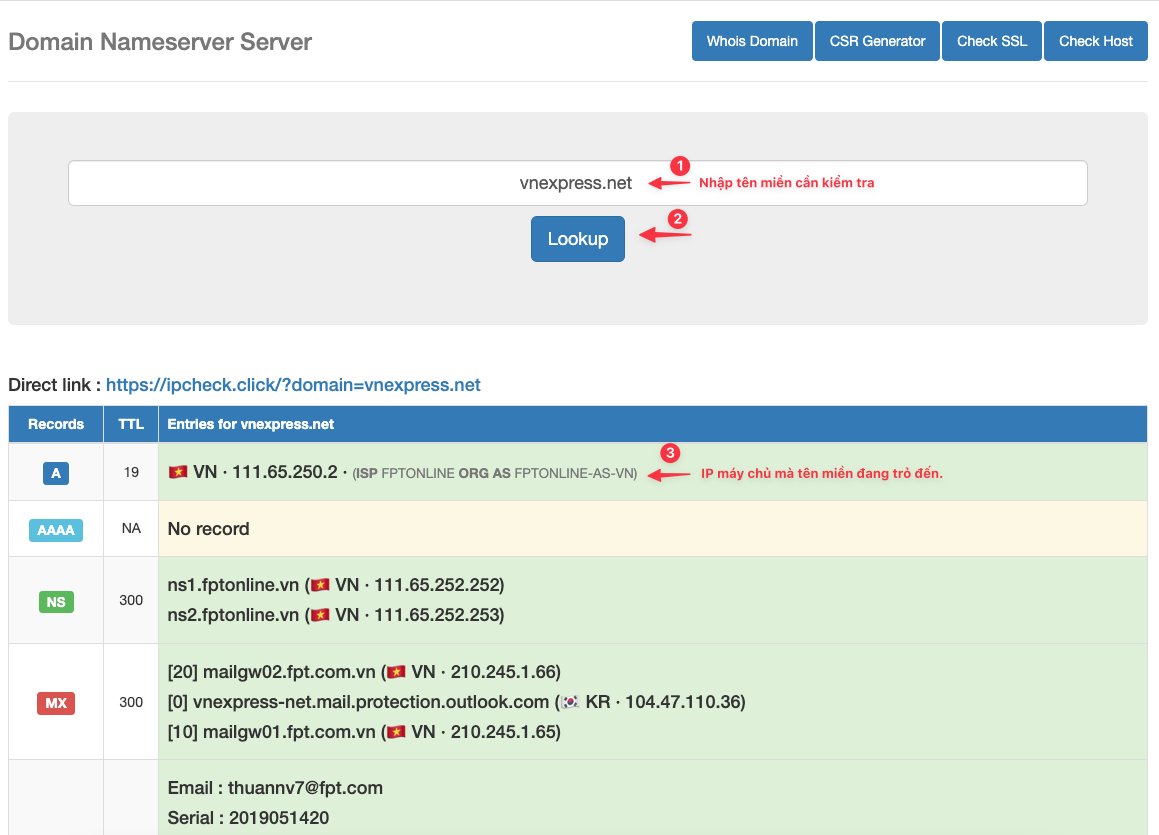Click the NA TTL value
Image resolution: width=1159 pixels, height=835 pixels.
click(131, 528)
